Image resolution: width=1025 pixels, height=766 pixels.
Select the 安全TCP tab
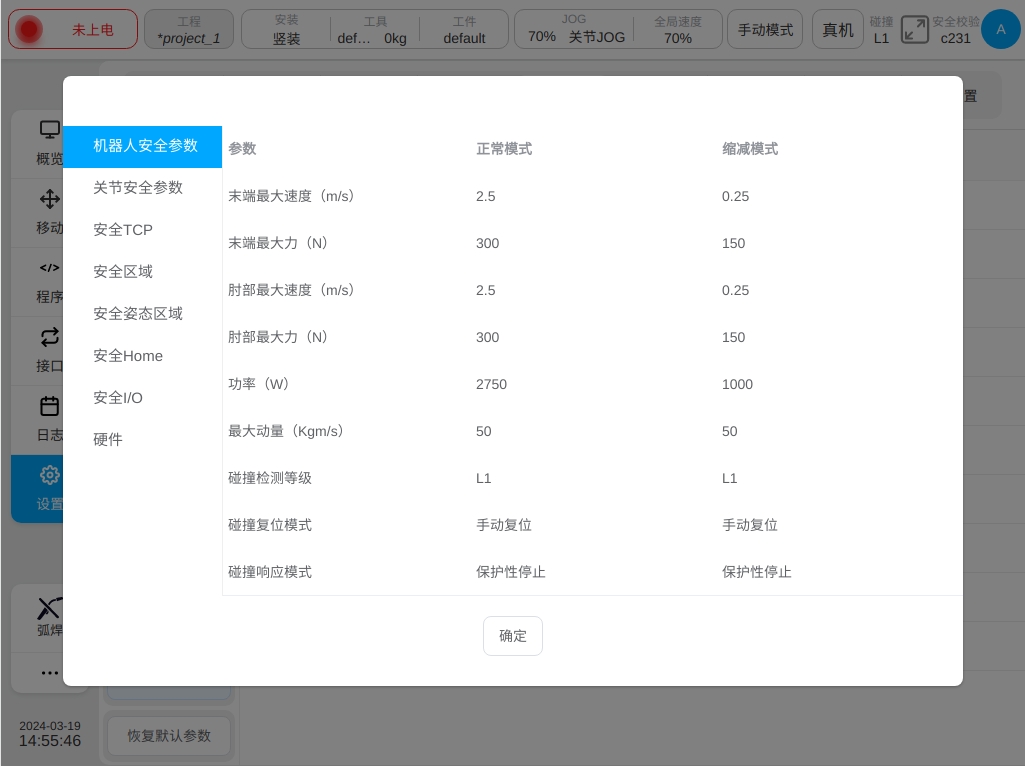123,230
